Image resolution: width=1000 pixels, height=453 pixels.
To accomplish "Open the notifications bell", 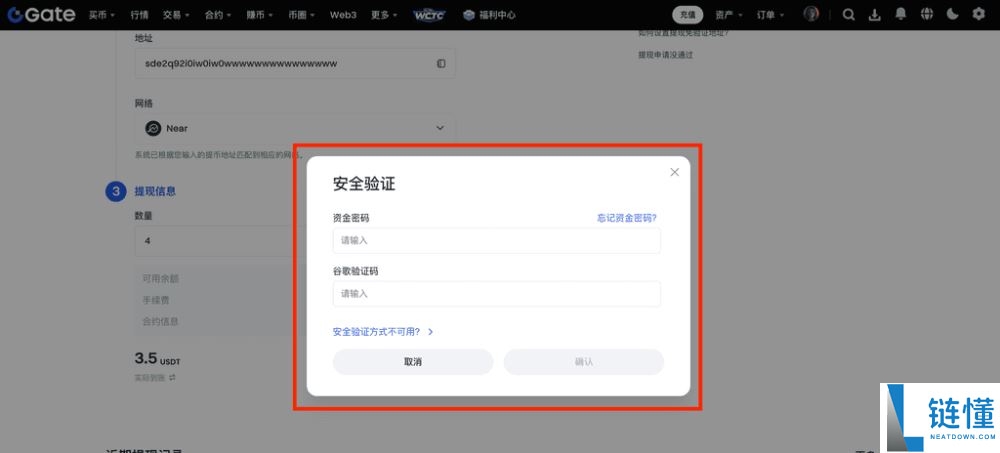I will 901,14.
